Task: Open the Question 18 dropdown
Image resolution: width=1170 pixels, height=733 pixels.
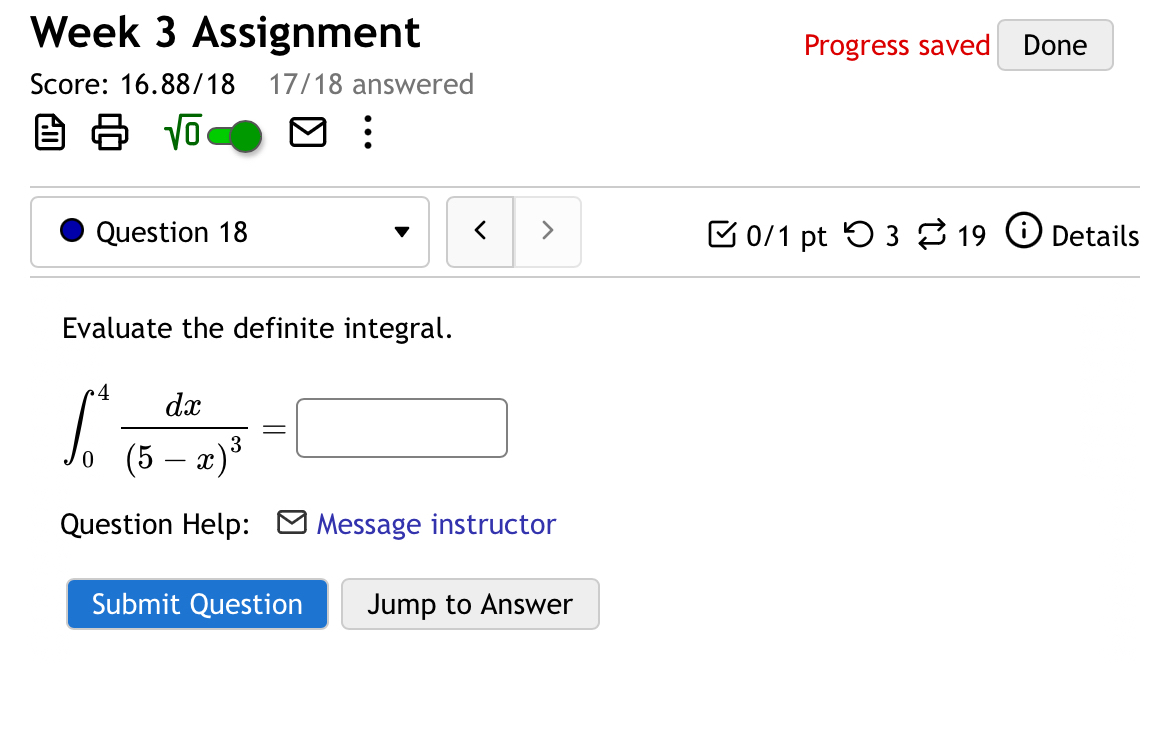Action: pyautogui.click(x=229, y=232)
